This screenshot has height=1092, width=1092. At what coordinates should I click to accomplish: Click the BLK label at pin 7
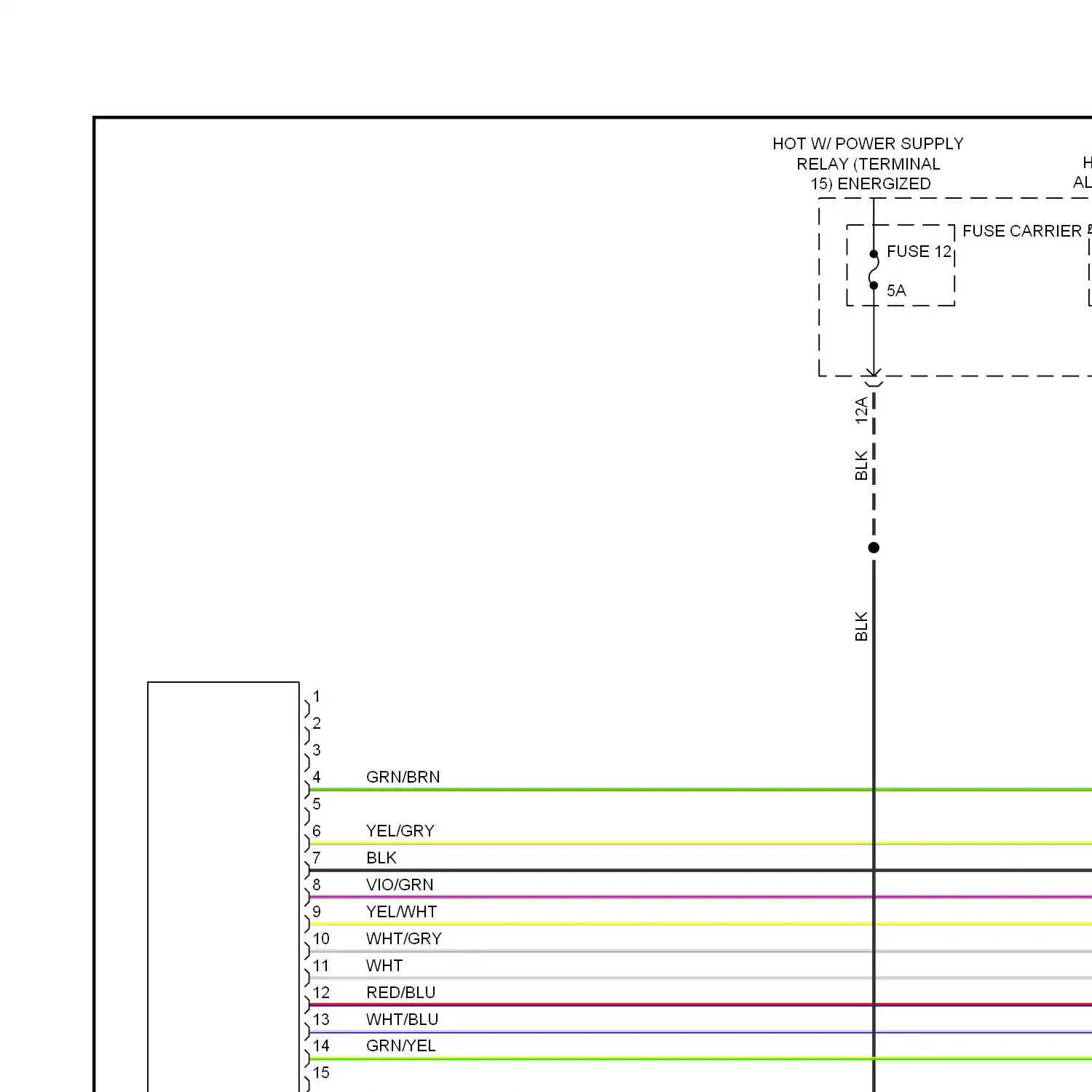381,858
